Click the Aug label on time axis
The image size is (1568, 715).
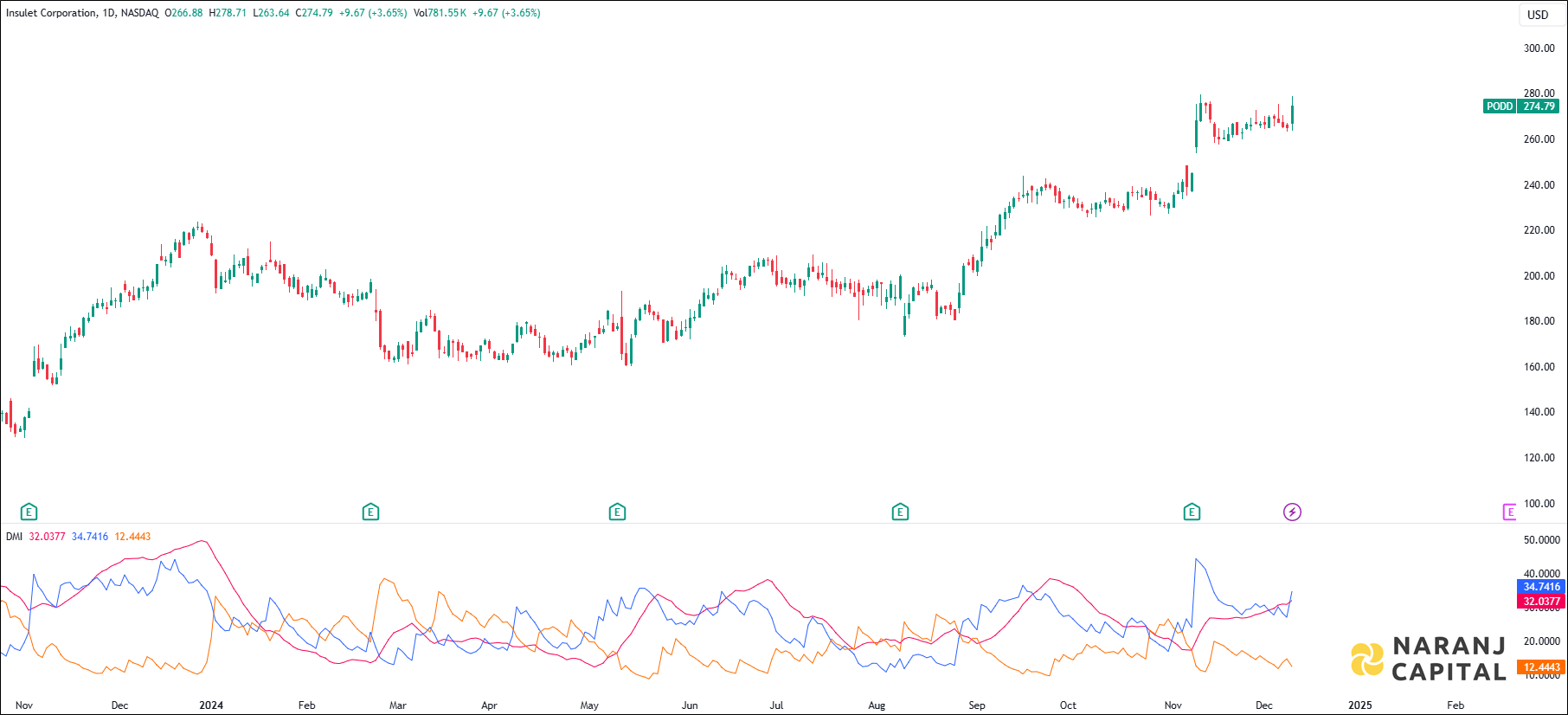click(877, 705)
